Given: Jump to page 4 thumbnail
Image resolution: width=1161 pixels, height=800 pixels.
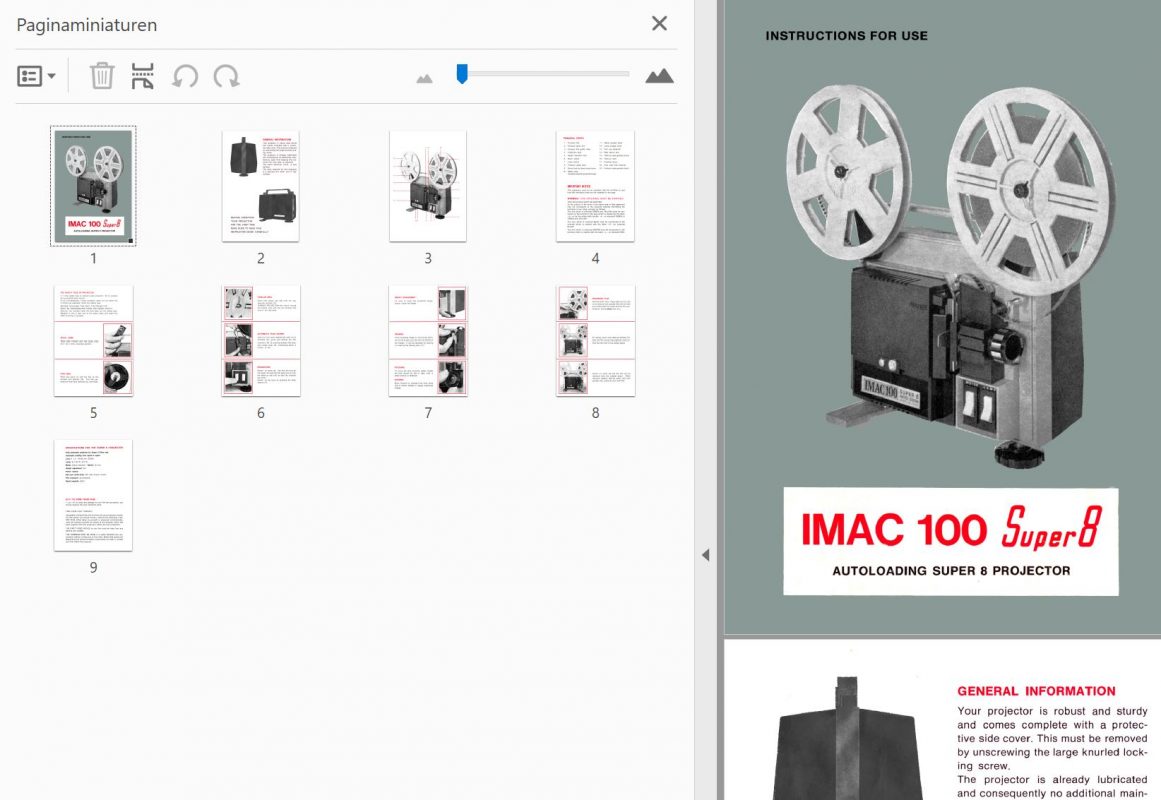Looking at the screenshot, I should (595, 186).
